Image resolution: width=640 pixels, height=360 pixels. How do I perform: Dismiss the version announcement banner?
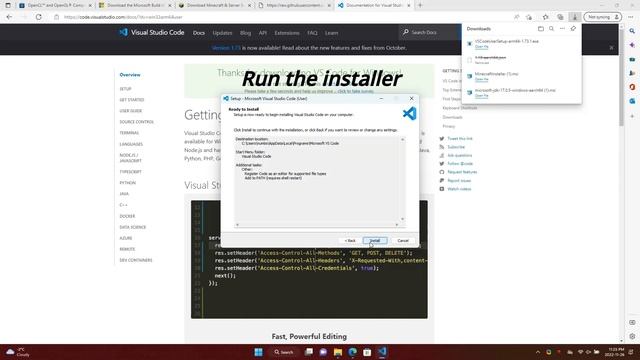click(611, 48)
